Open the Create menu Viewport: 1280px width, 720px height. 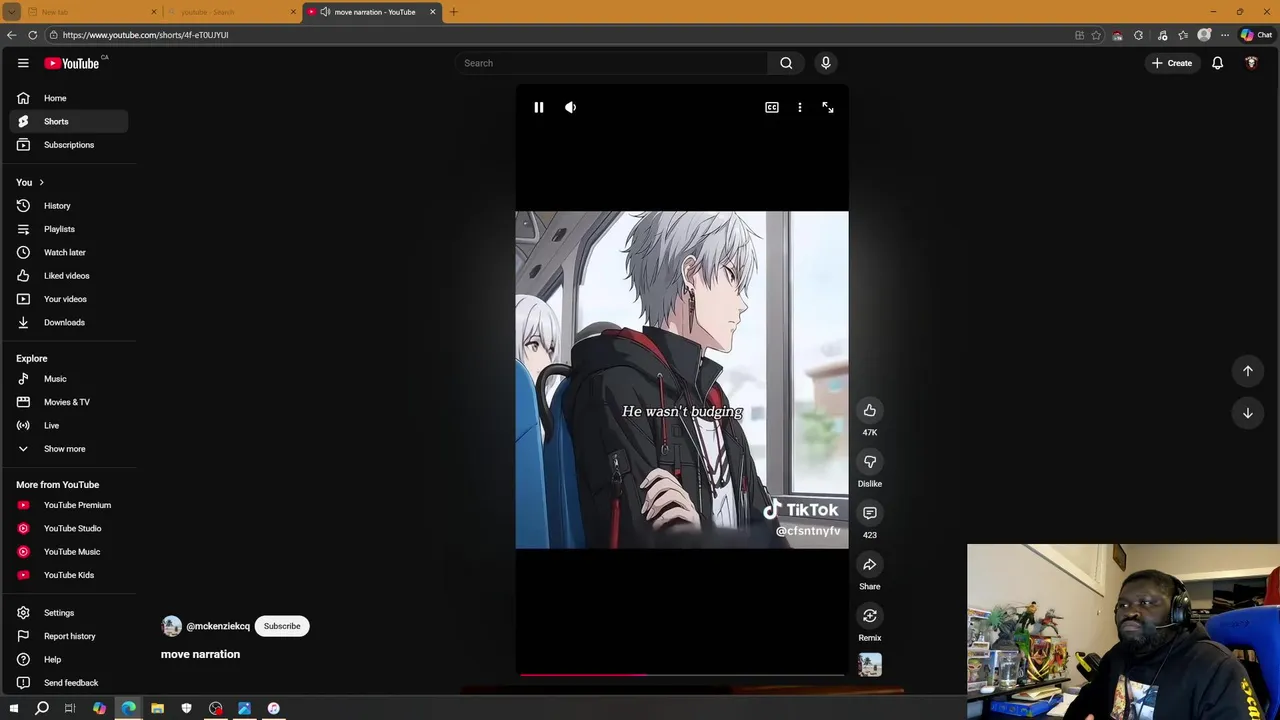(x=1172, y=63)
